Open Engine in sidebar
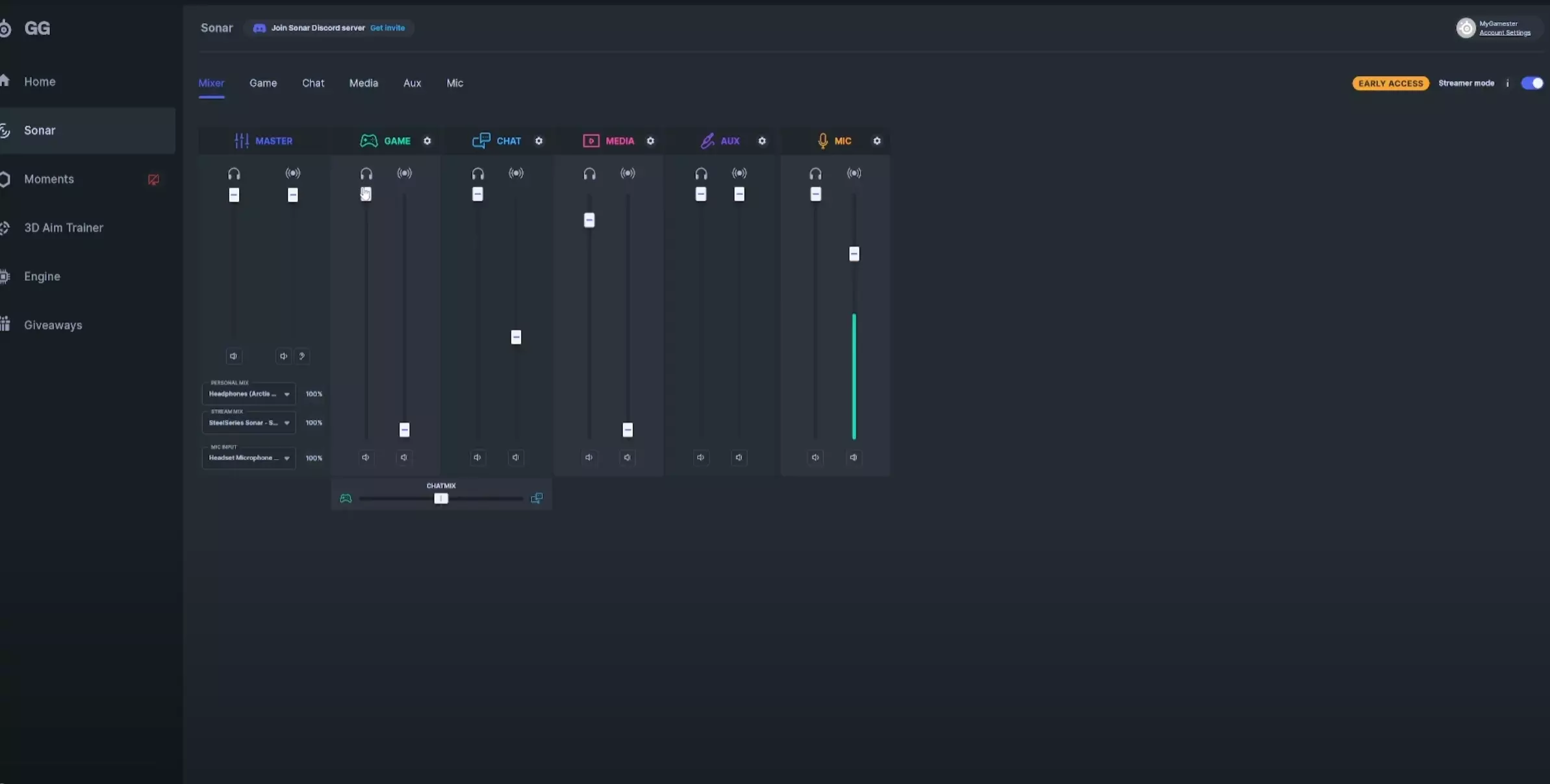 tap(42, 277)
